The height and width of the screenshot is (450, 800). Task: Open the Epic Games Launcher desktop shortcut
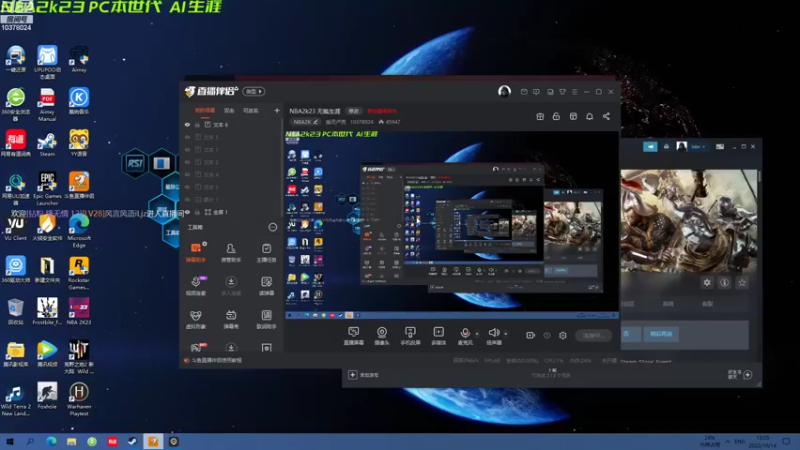(47, 188)
